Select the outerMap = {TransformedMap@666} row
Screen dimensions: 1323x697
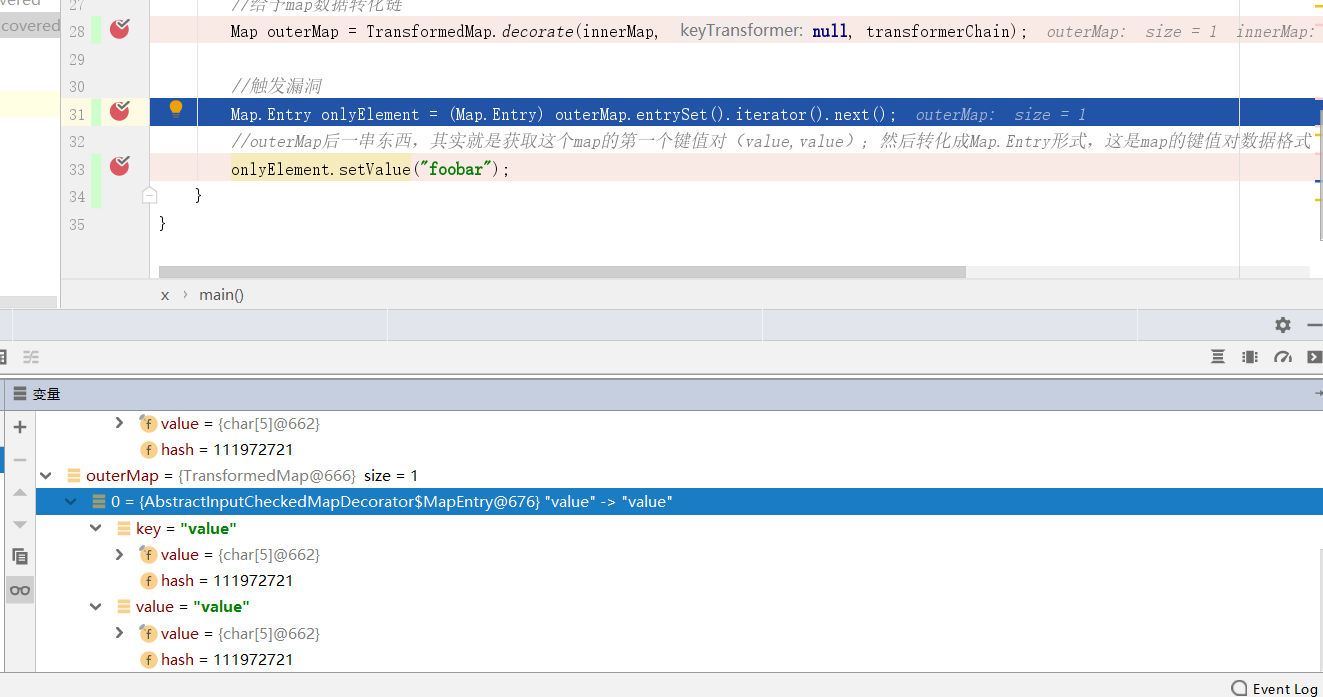click(x=679, y=476)
